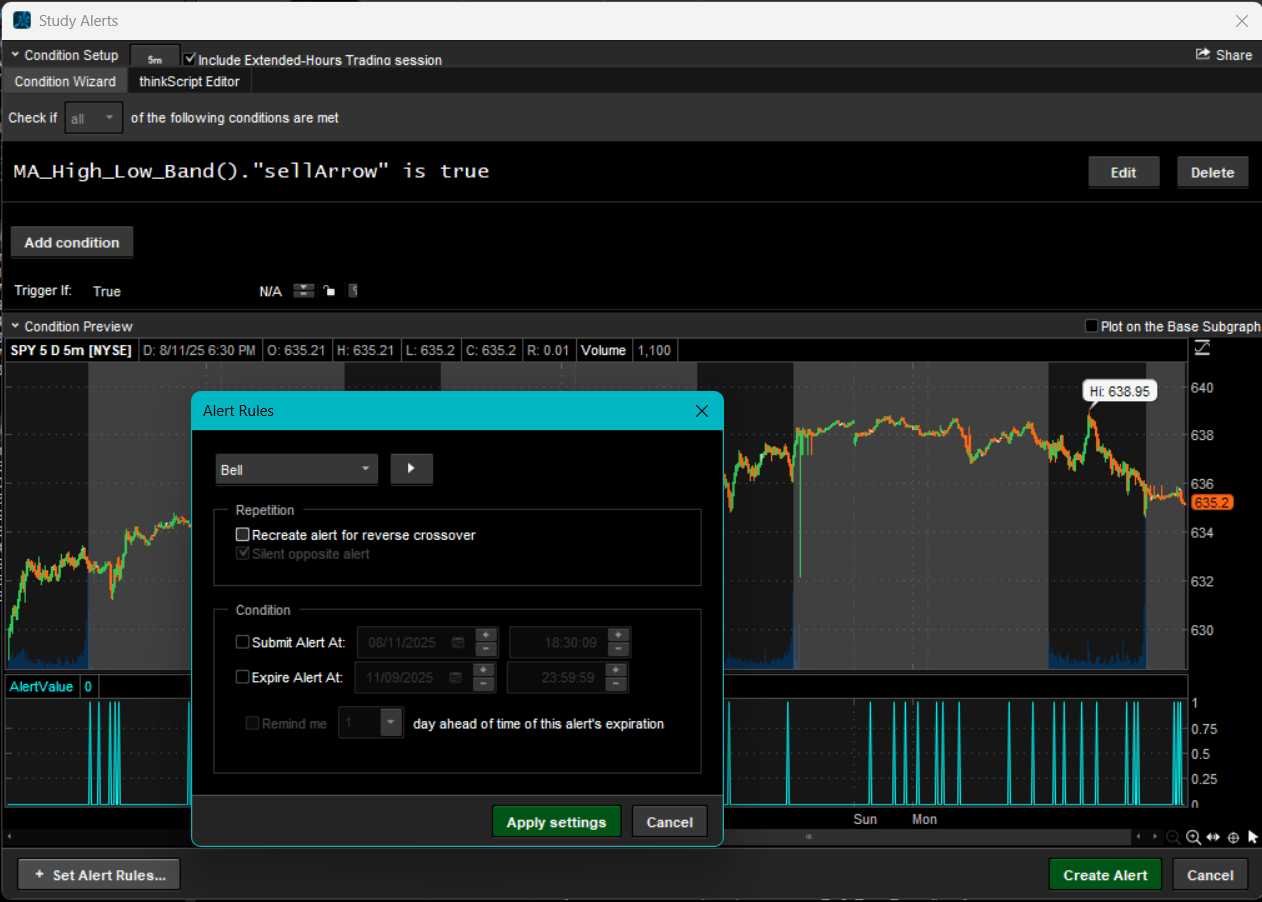Enable Recreate alert for reverse crossover
This screenshot has width=1262, height=902.
coord(242,535)
